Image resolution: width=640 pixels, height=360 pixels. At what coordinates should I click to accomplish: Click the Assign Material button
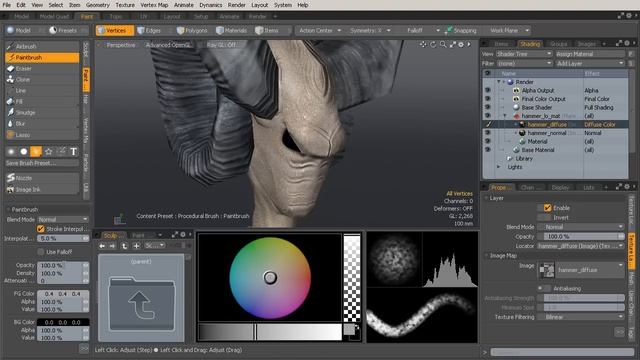[590, 54]
